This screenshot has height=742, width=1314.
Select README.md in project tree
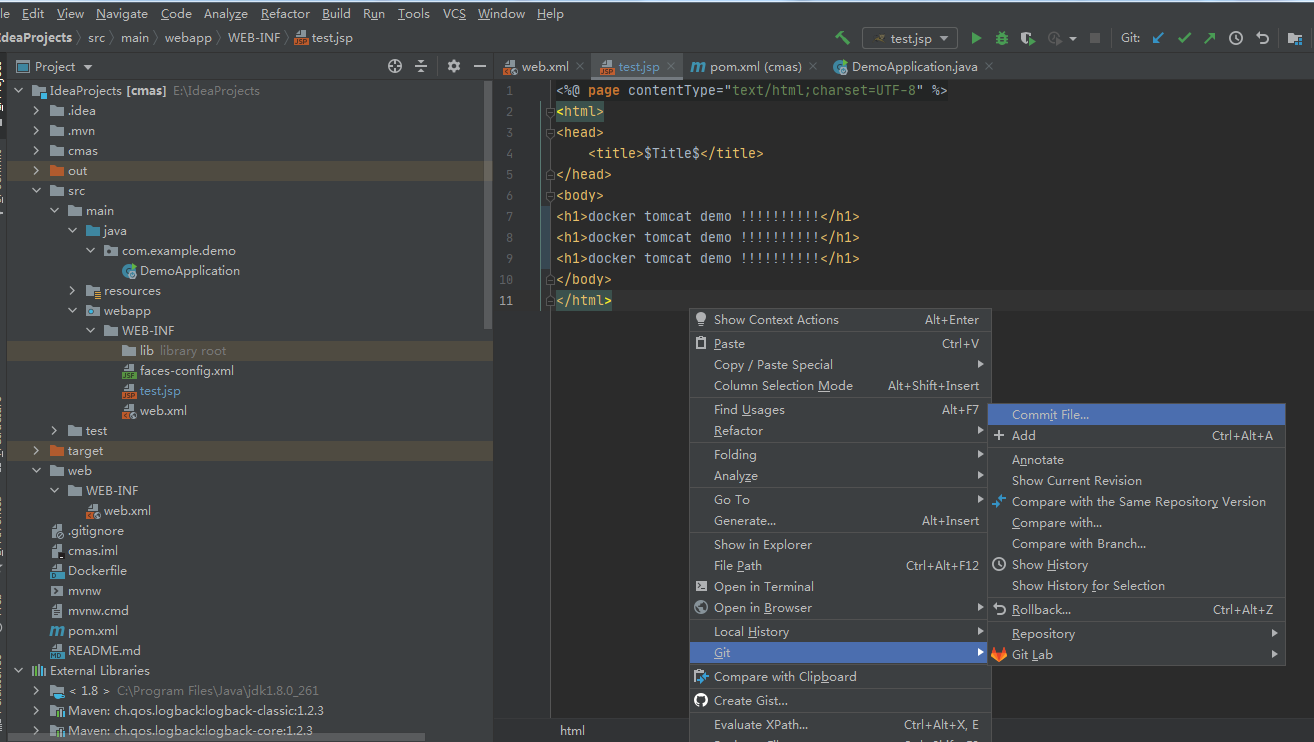click(104, 650)
